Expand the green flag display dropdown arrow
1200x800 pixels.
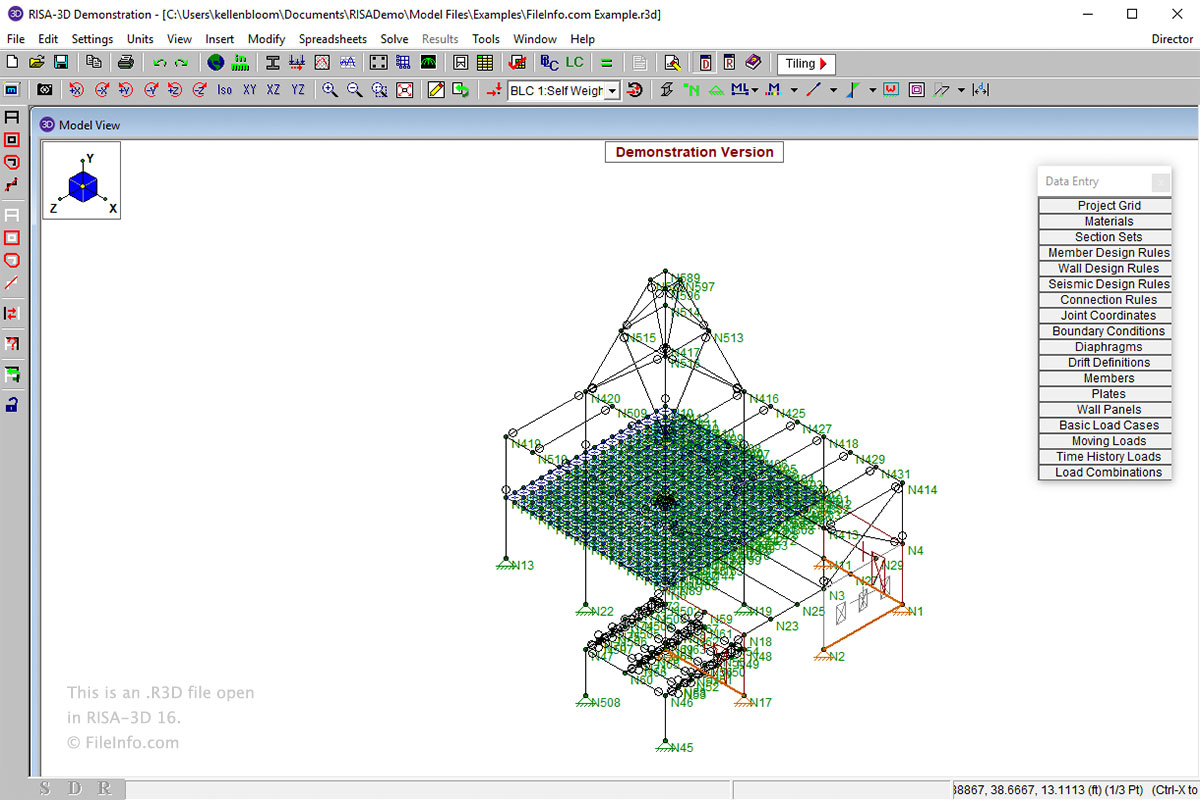[872, 90]
